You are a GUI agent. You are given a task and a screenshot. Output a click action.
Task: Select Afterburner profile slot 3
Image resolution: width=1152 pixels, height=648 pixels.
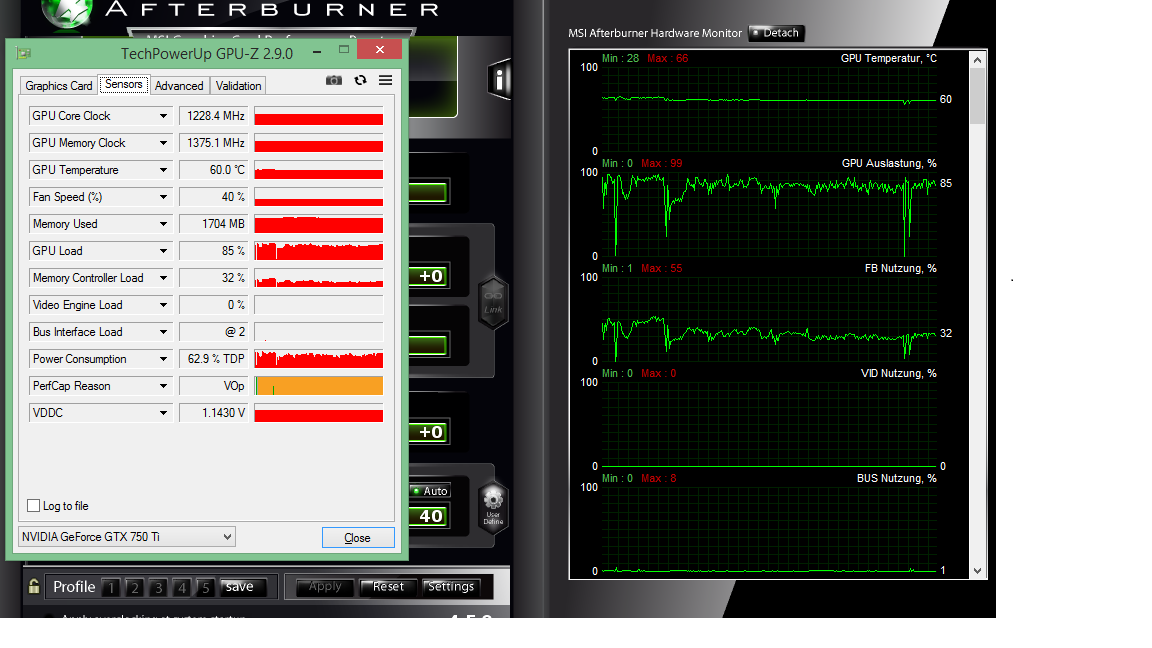(x=158, y=588)
